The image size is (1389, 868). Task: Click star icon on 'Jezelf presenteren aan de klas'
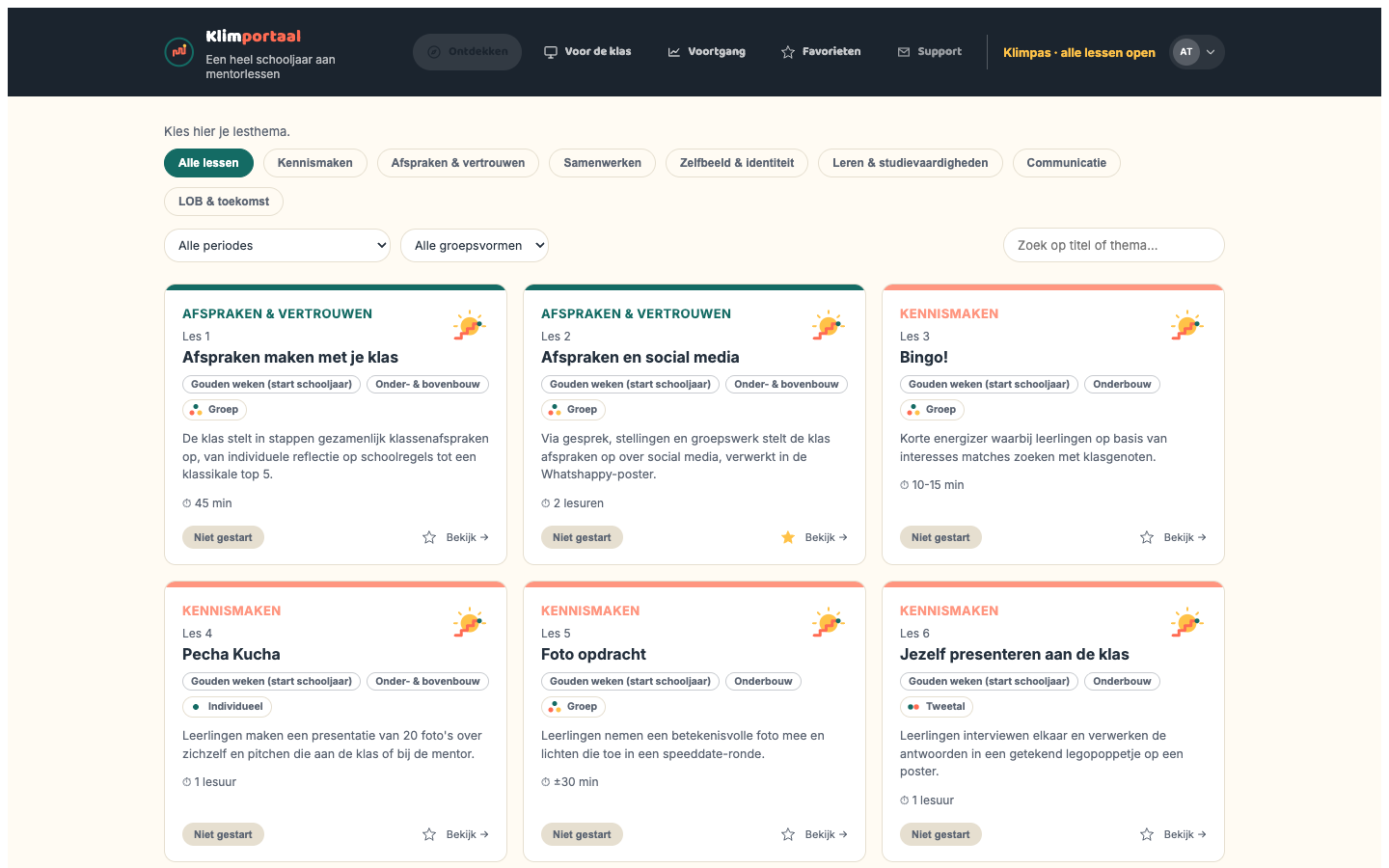pos(1147,834)
